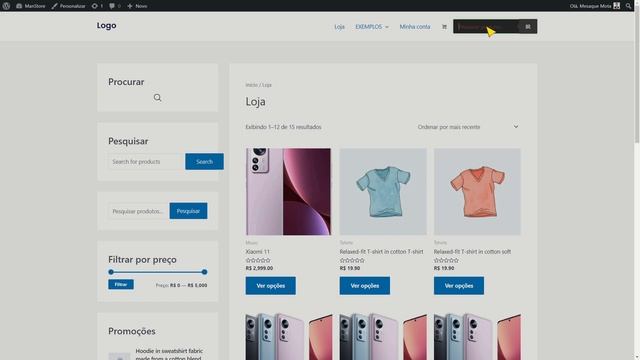The height and width of the screenshot is (360, 640).
Task: Click the star rating under cotton soft
Action: pyautogui.click(x=446, y=260)
